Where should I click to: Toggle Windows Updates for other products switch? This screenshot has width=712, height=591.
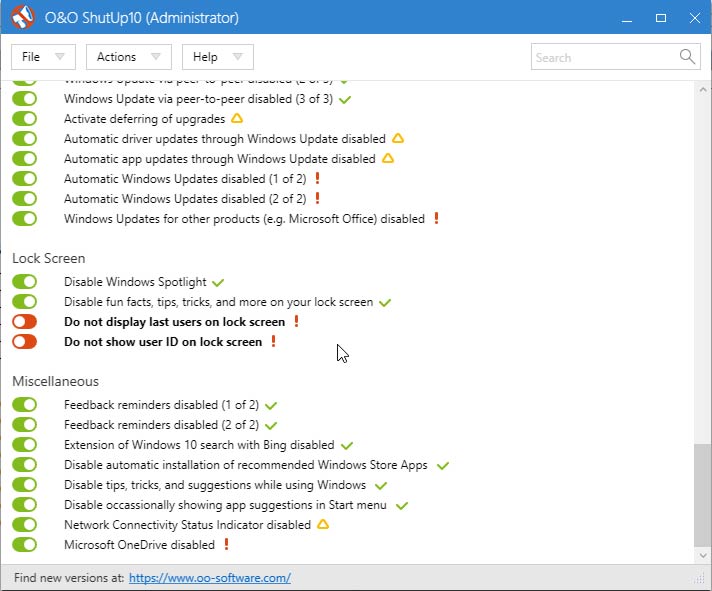tap(25, 218)
